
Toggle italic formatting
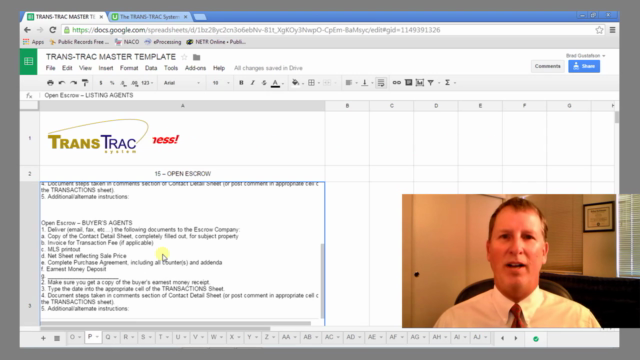[253, 83]
